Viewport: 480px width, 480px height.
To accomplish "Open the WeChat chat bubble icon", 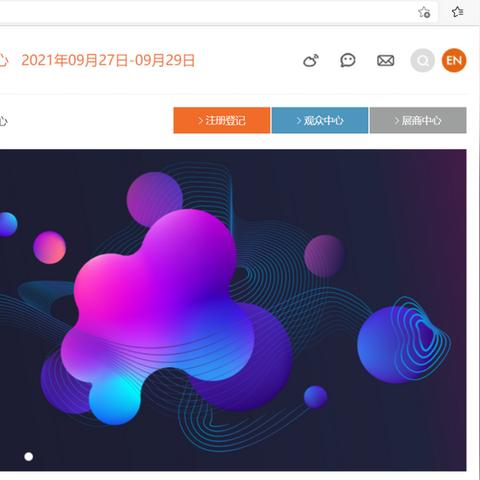I will click(x=348, y=61).
